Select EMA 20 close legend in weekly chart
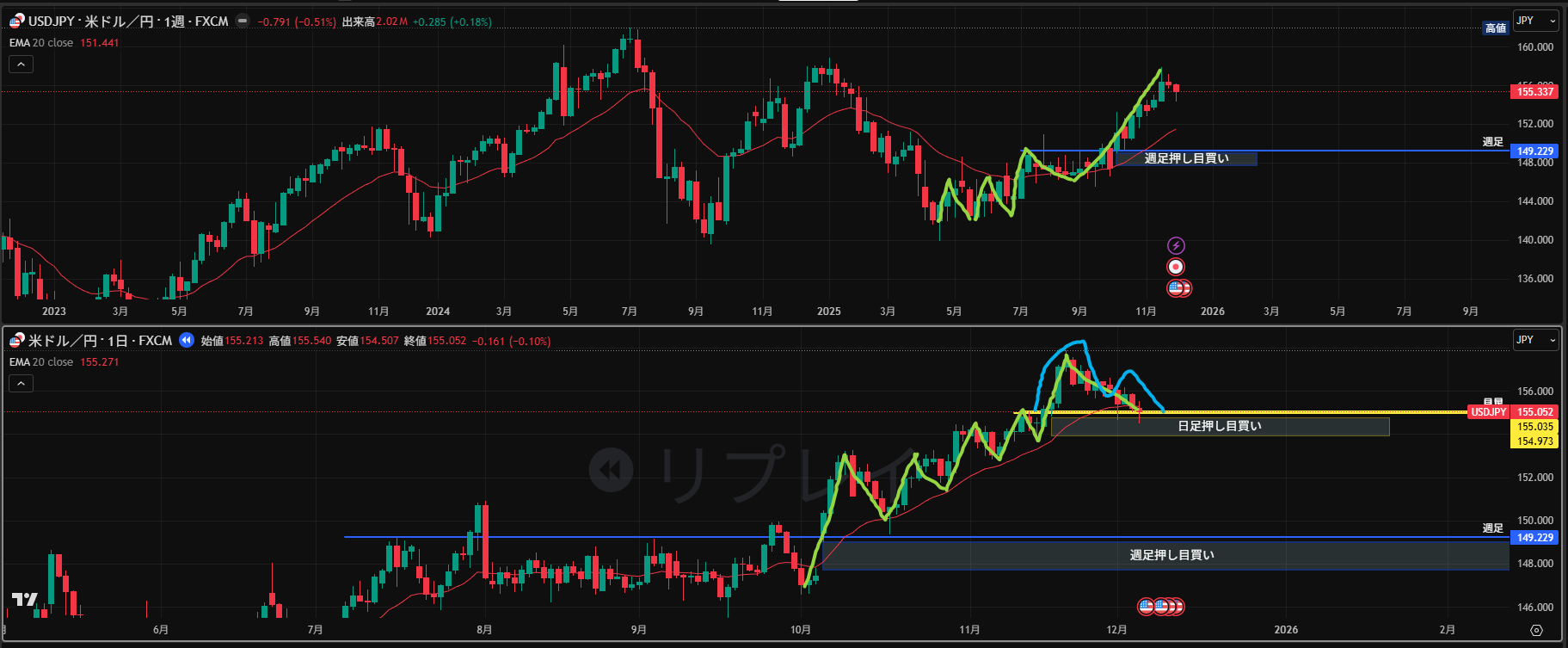 click(x=41, y=43)
